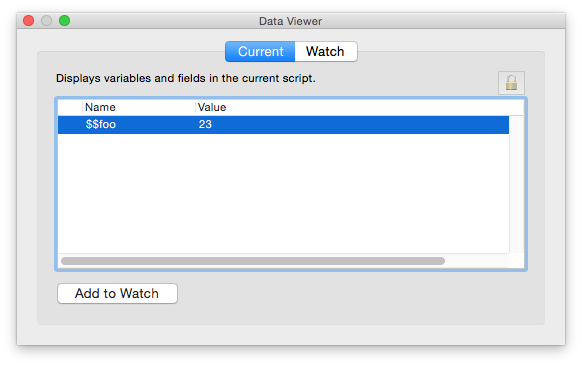
Task: Close the Data Viewer window
Action: [x=29, y=20]
